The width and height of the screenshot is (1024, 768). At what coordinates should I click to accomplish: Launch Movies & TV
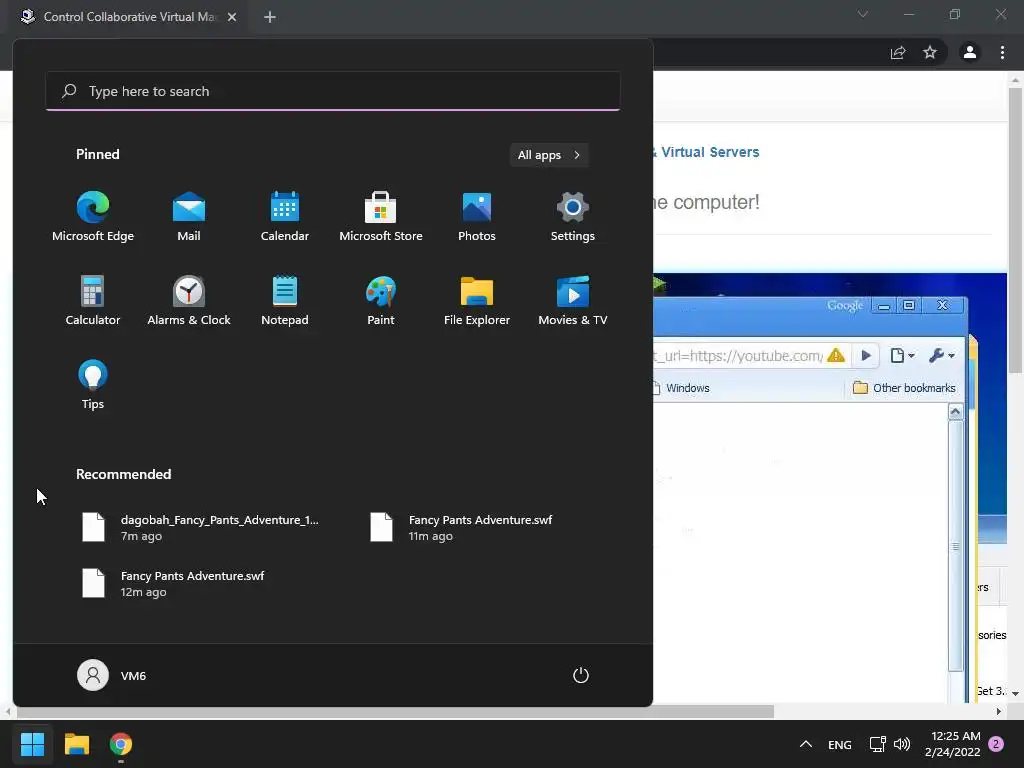(573, 300)
